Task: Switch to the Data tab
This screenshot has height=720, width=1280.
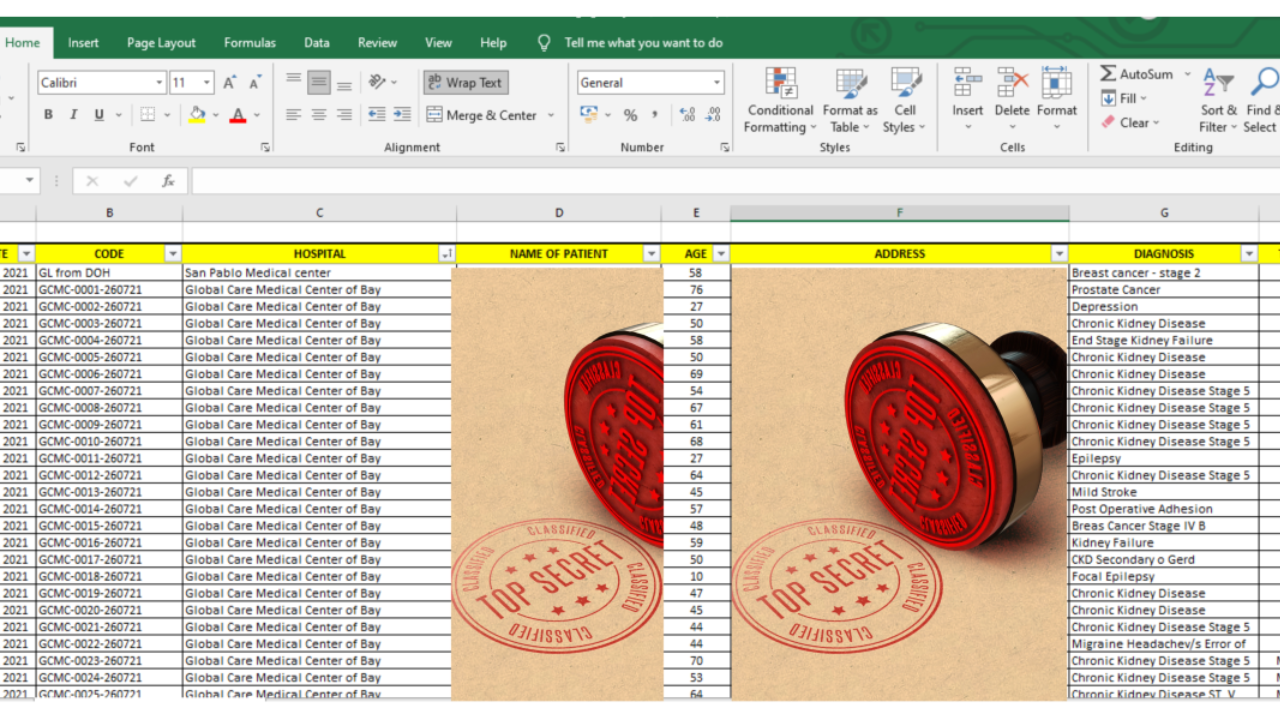Action: 317,43
